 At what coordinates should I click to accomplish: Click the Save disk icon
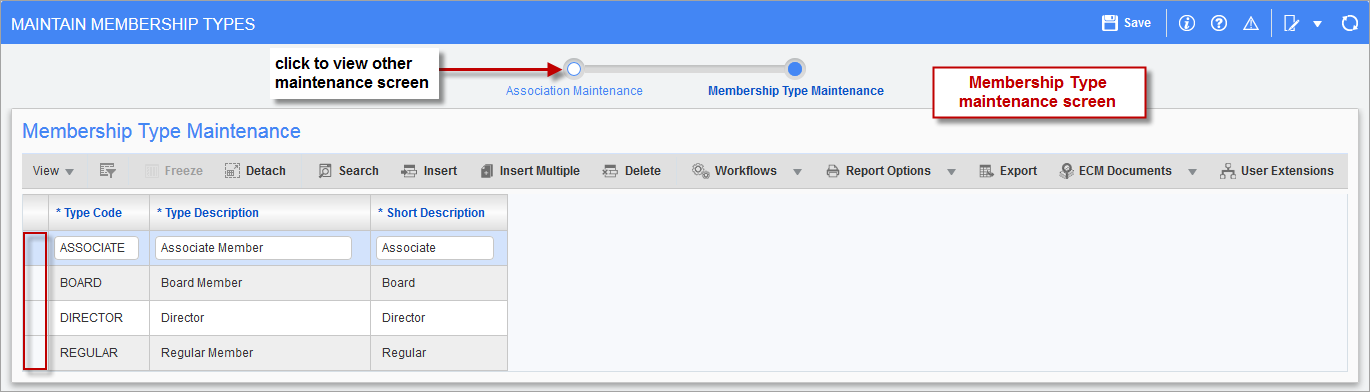click(x=1109, y=23)
